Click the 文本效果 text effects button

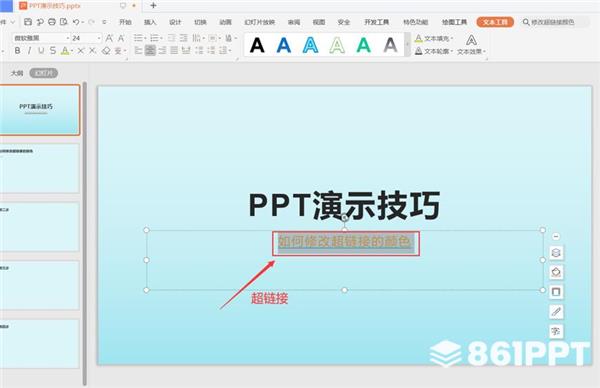(471, 45)
